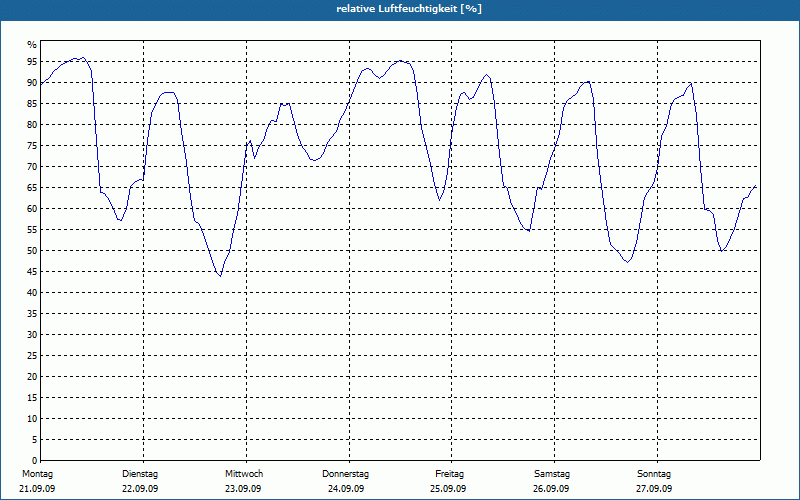
Task: Select the Samstag day label
Action: [552, 474]
